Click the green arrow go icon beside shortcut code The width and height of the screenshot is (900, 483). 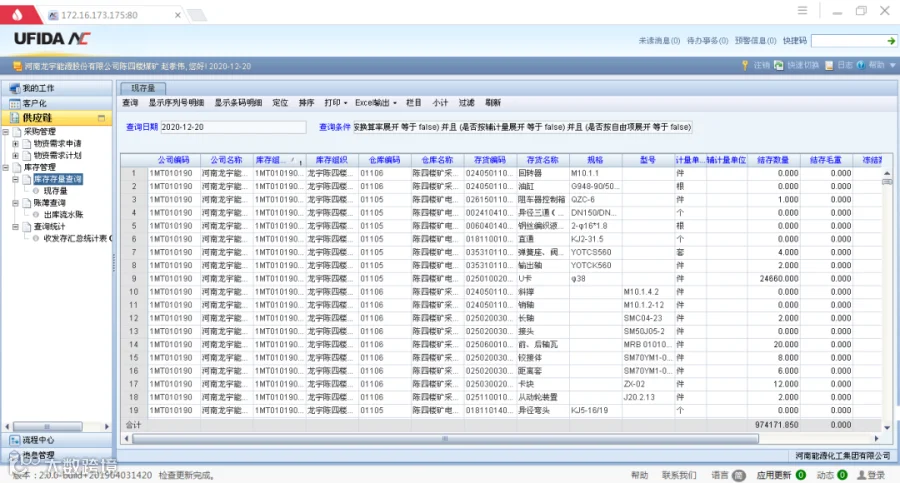[891, 41]
